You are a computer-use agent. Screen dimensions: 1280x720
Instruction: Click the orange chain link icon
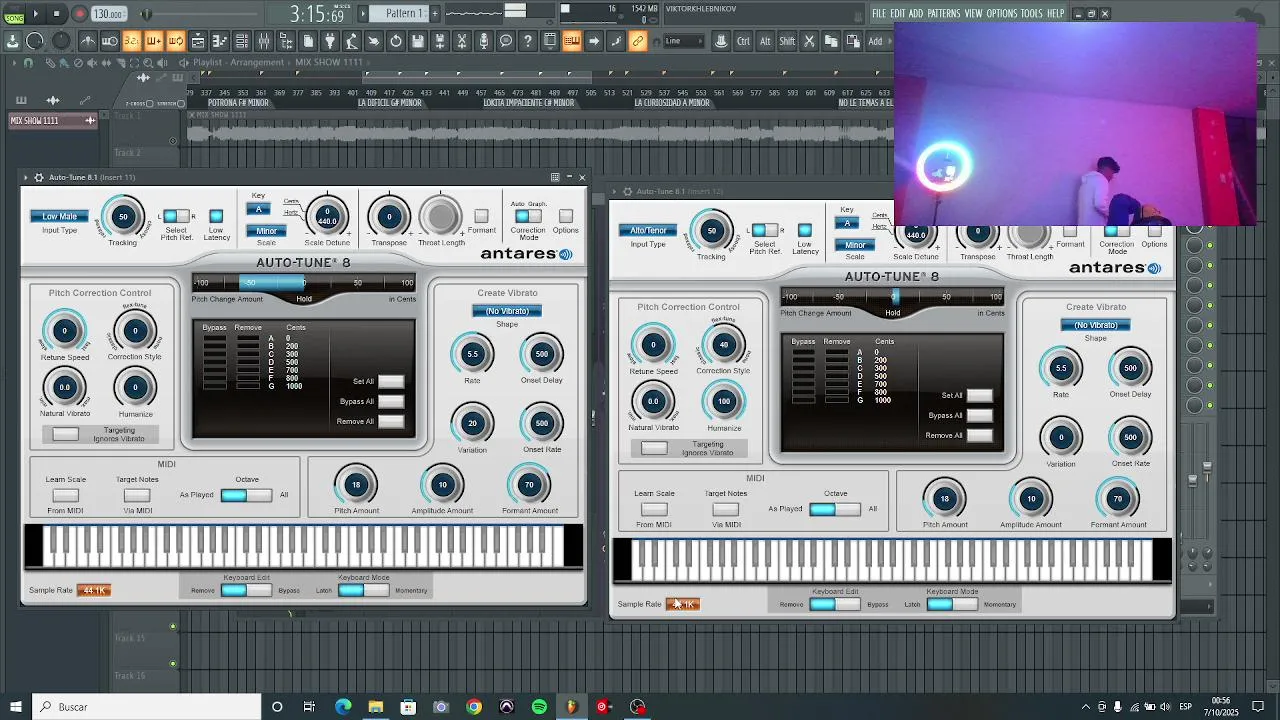[x=638, y=41]
